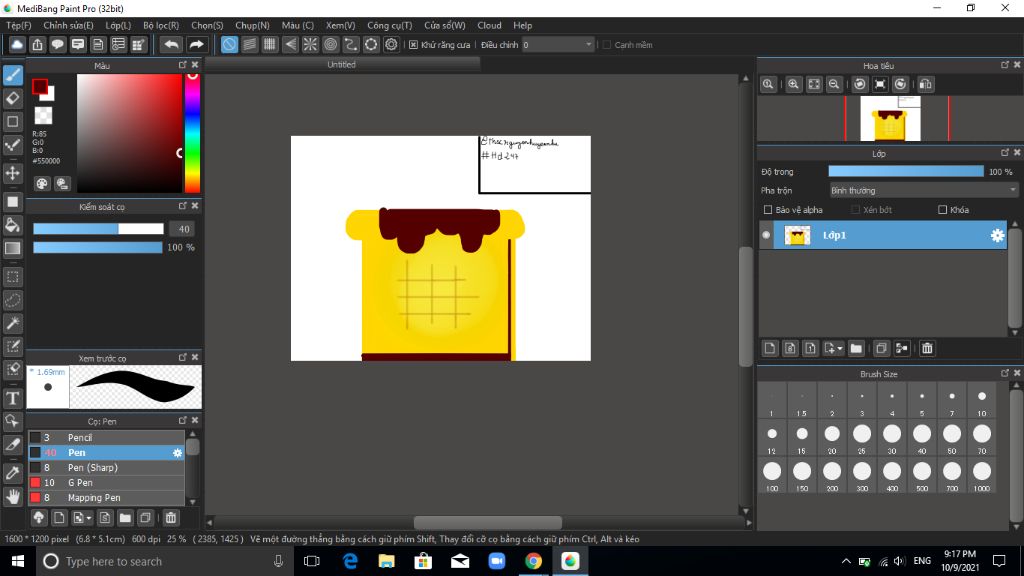Viewport: 1024px width, 576px height.
Task: Open File Explorer from the taskbar
Action: pos(386,561)
